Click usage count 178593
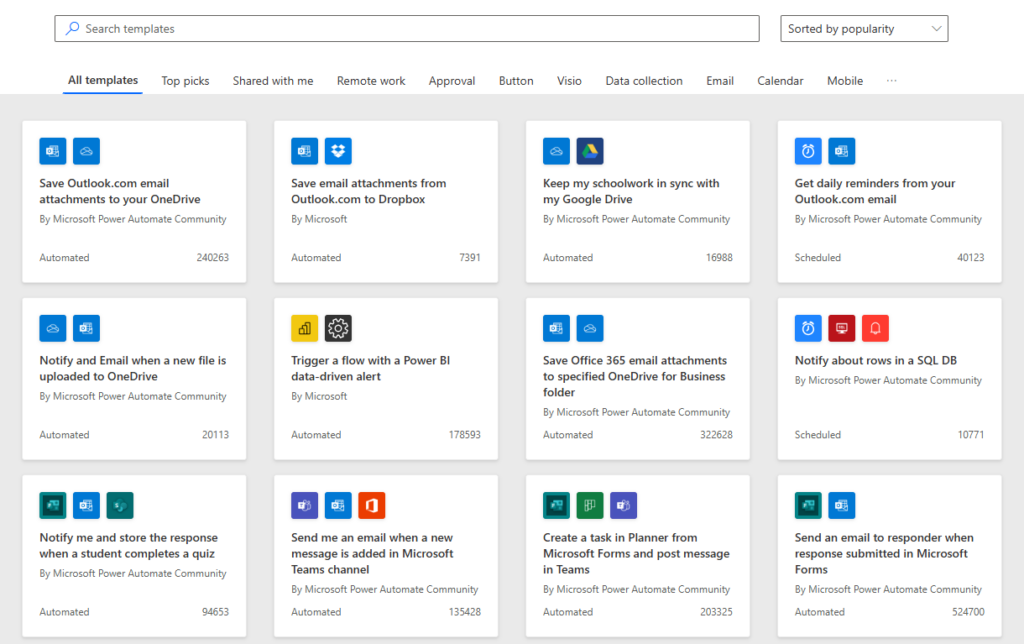1024x644 pixels. 464,434
